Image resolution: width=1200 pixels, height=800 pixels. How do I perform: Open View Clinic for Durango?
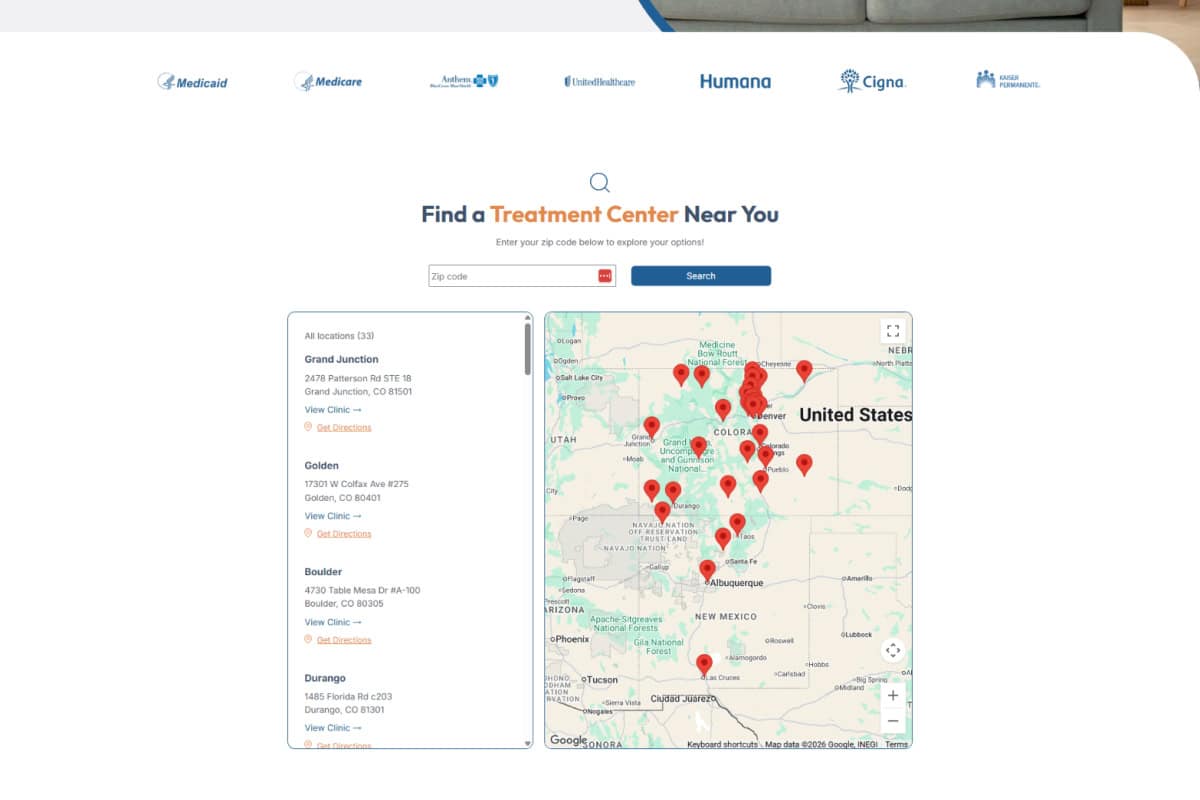coord(333,728)
